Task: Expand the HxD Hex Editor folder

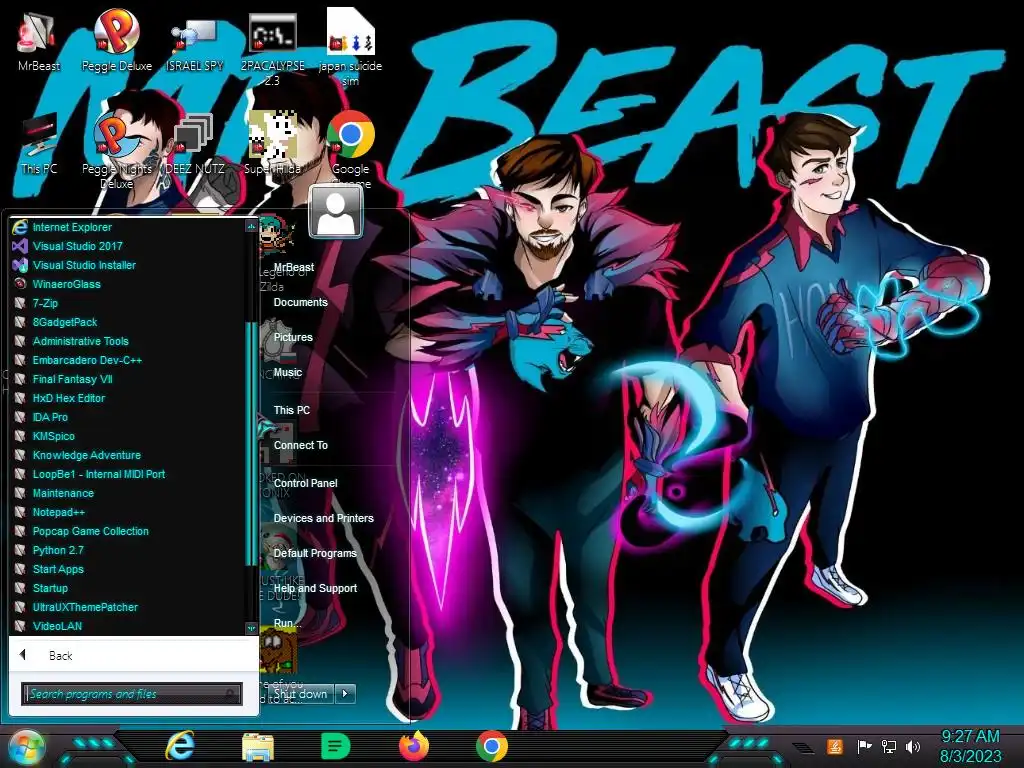Action: (128, 398)
